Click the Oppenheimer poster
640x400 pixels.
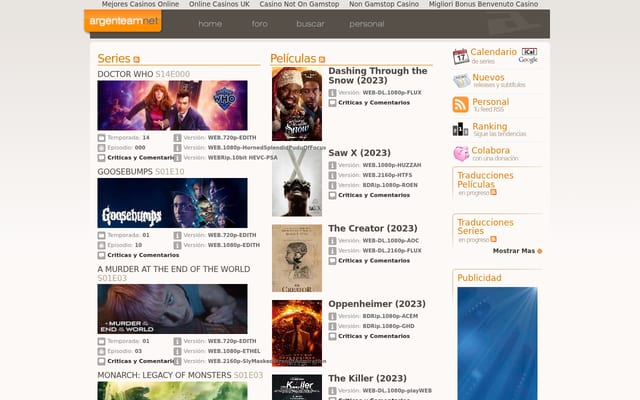point(297,333)
